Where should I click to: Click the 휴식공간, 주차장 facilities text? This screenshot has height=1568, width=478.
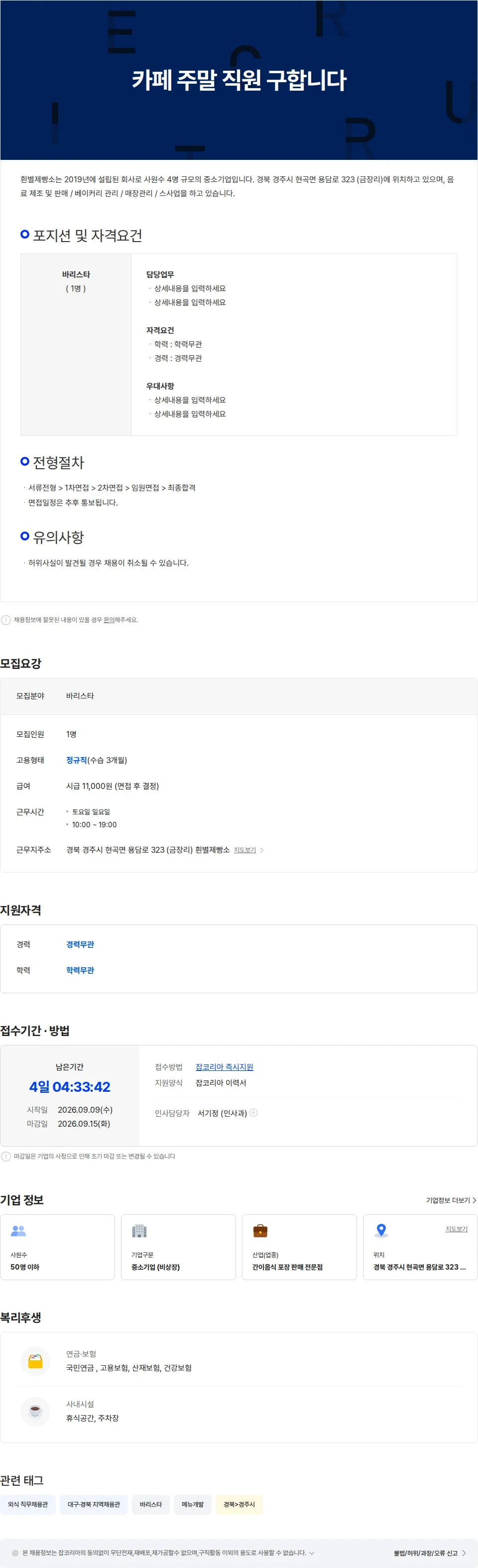[93, 1418]
